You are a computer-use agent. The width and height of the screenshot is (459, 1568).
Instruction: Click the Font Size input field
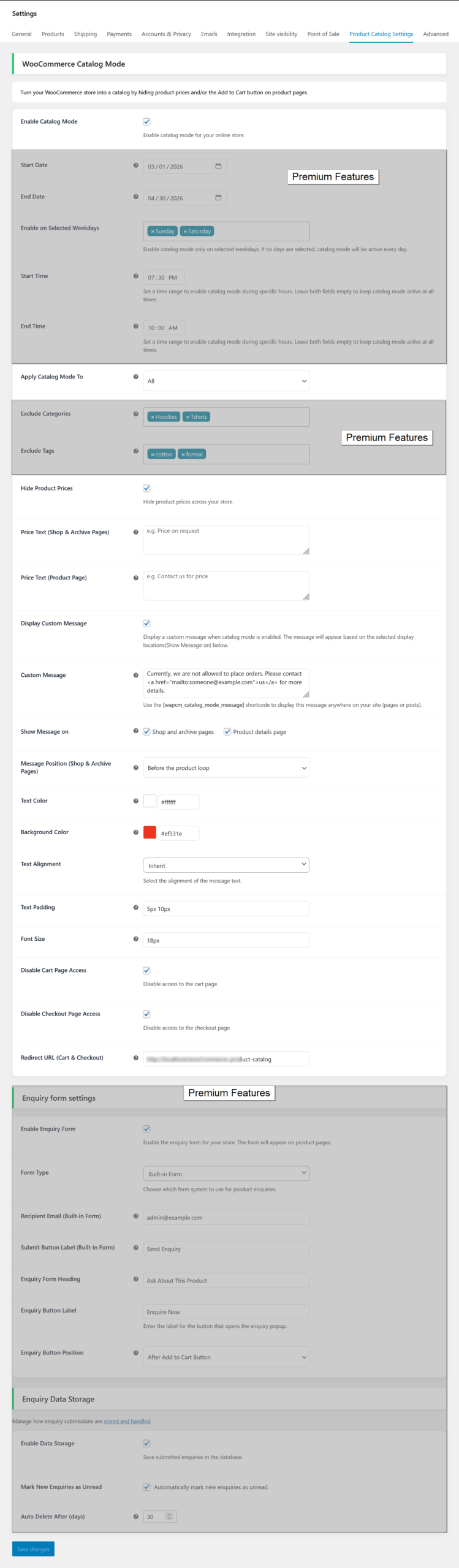[x=226, y=940]
